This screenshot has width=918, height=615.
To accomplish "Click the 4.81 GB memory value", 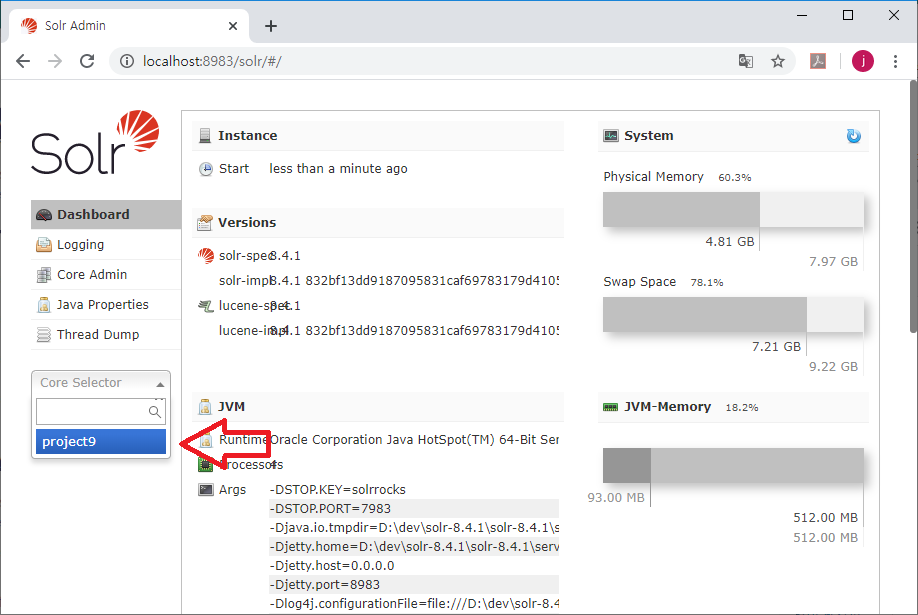I will pos(729,242).
